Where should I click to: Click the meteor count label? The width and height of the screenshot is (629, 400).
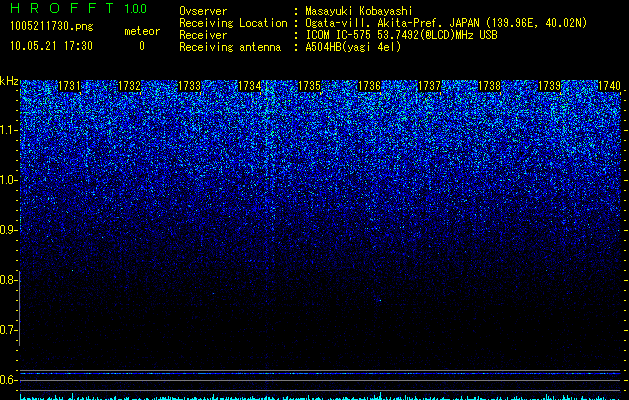[x=142, y=31]
